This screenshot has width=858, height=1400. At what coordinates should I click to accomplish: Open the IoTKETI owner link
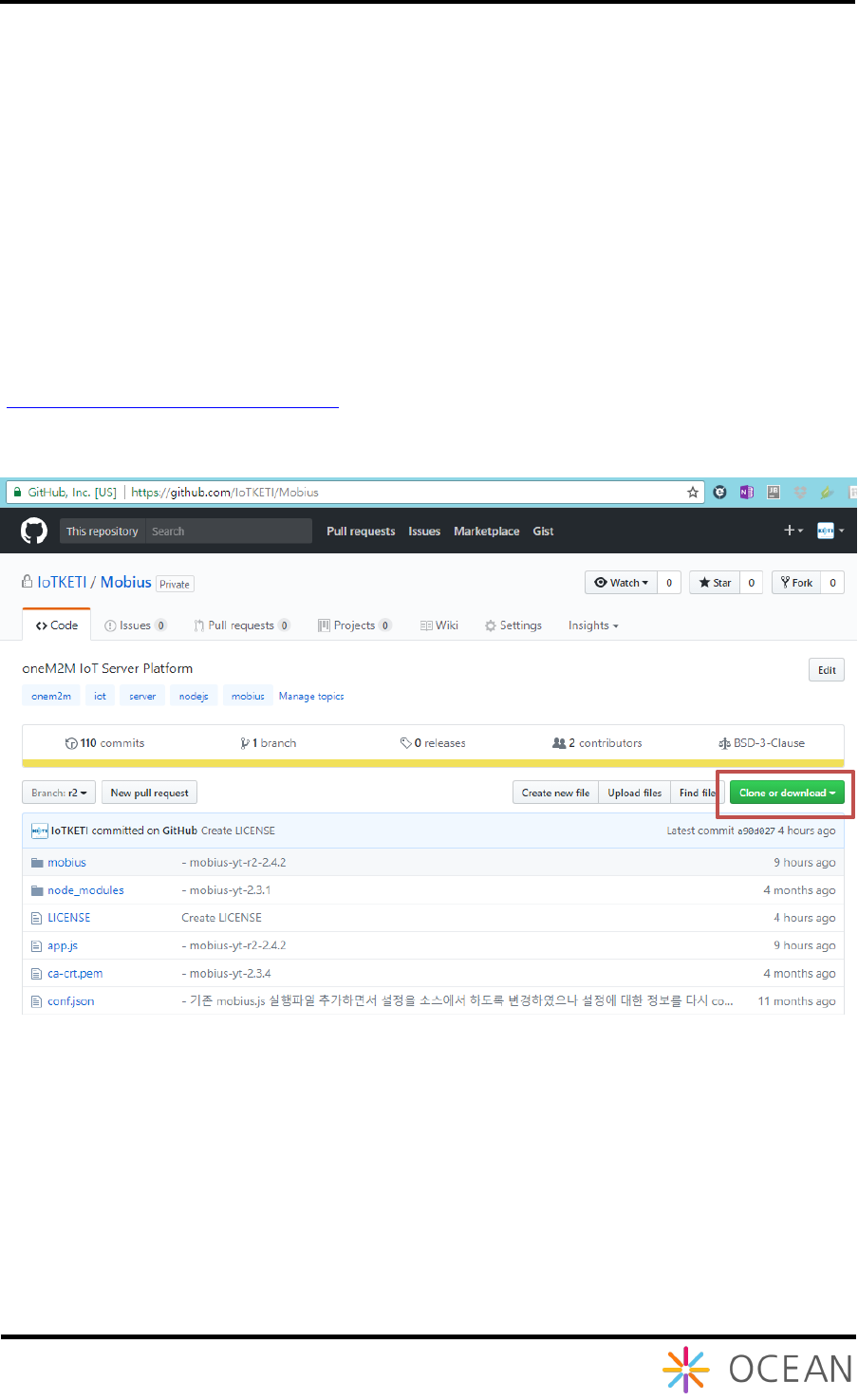point(62,583)
